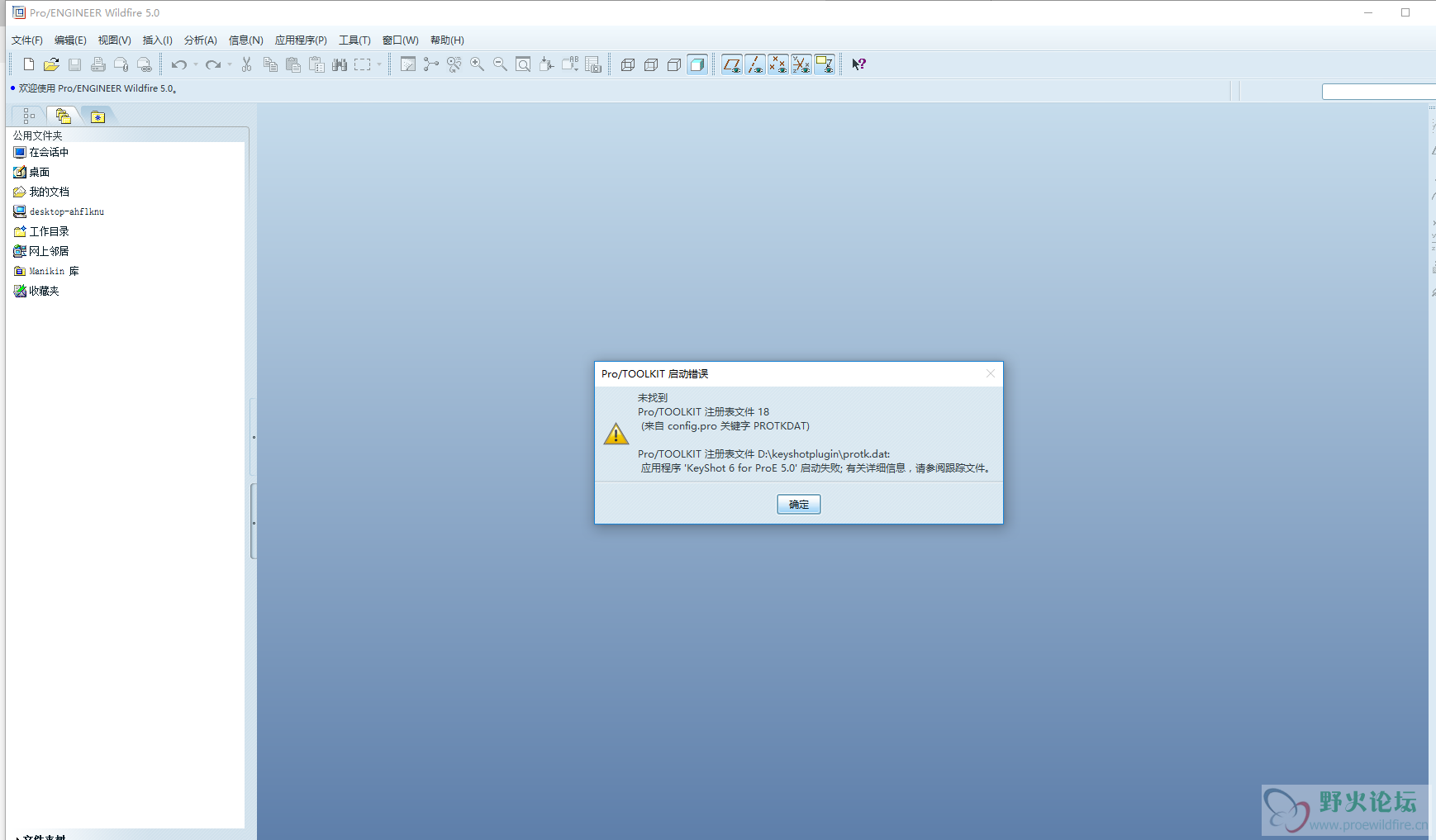1436x840 pixels.
Task: Open the View Manager icon
Action: click(593, 64)
